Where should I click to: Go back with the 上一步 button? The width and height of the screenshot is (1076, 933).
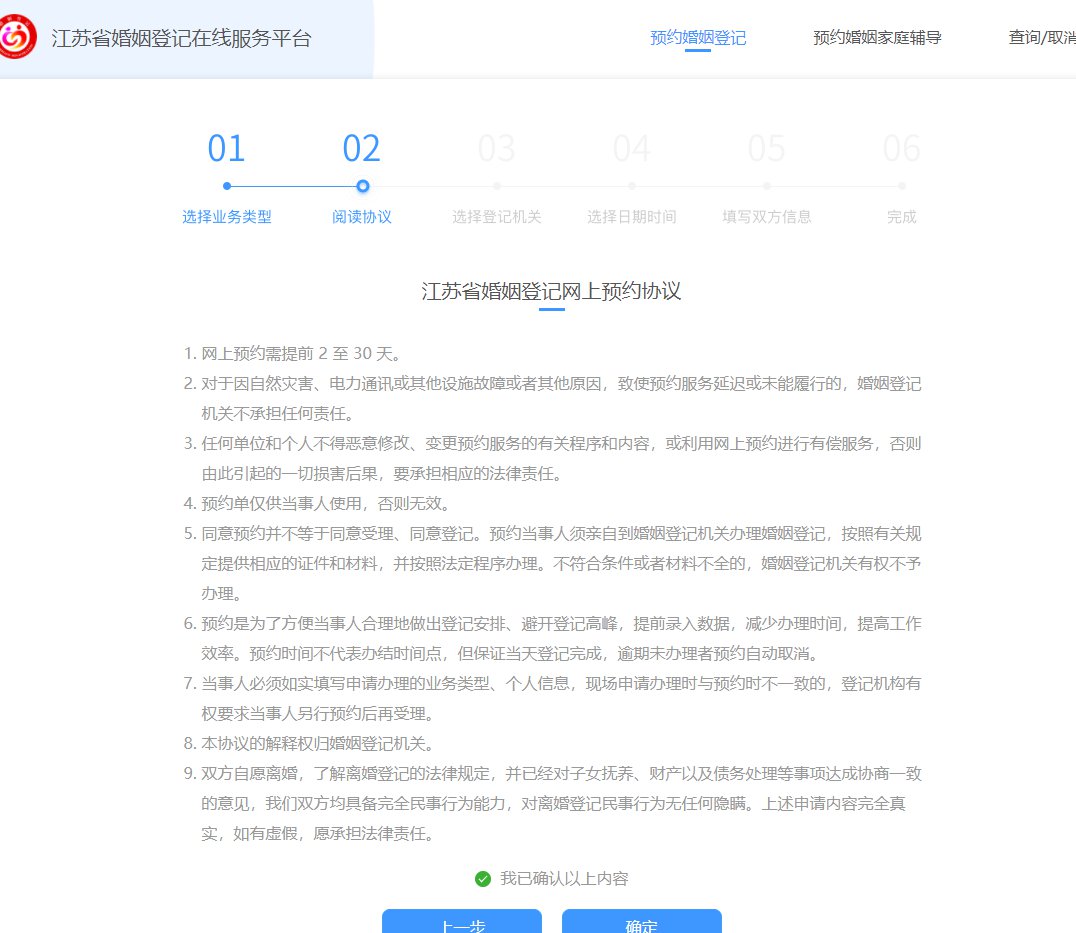click(x=462, y=921)
